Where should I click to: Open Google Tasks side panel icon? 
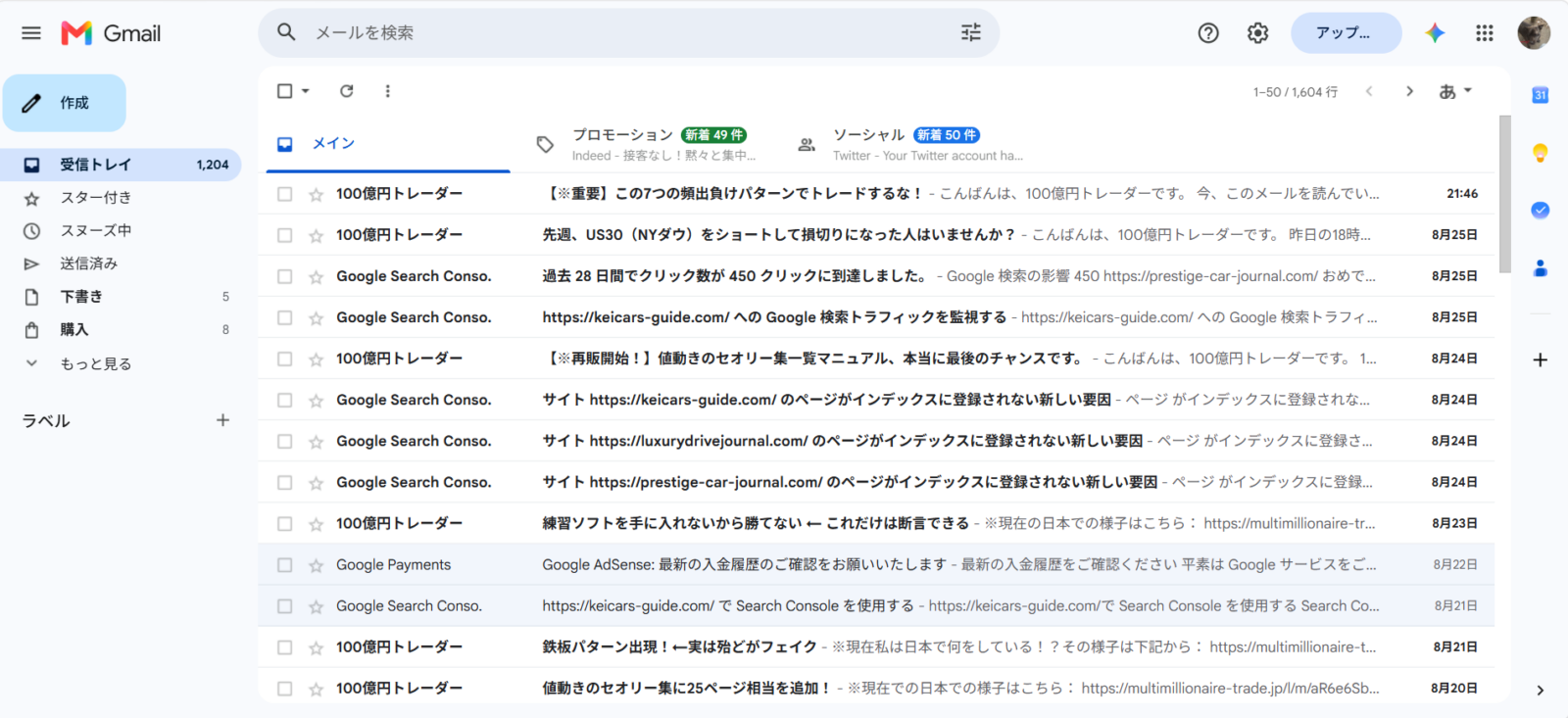point(1541,210)
